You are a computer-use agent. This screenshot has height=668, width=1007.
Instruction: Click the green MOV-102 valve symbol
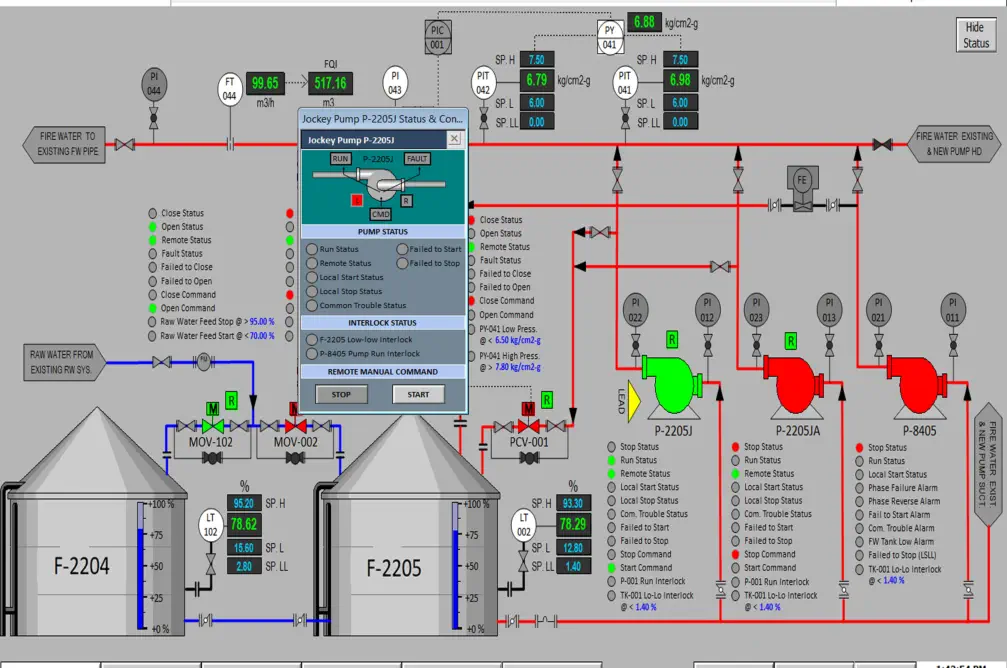pyautogui.click(x=212, y=425)
